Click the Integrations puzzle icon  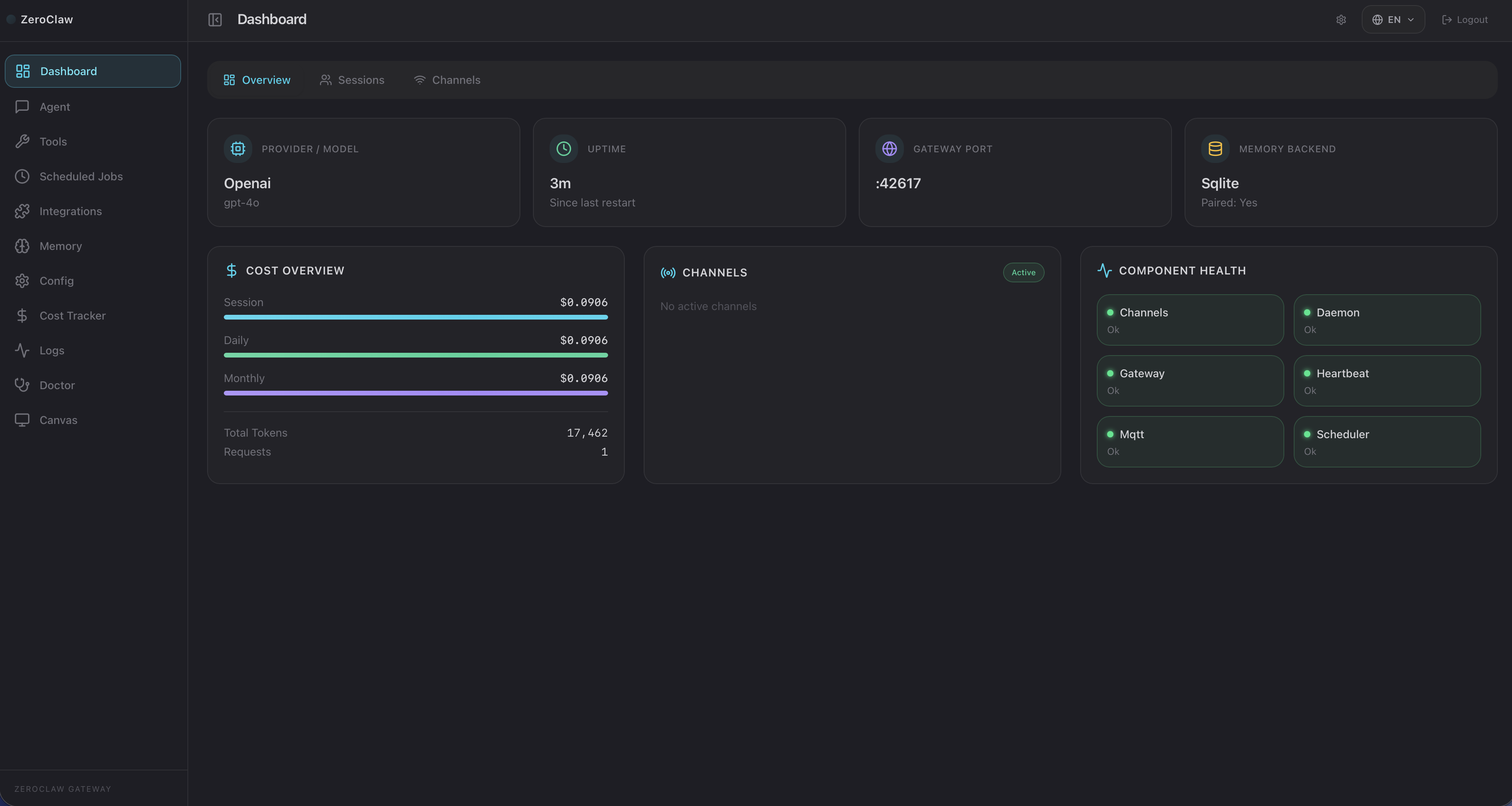pos(22,211)
